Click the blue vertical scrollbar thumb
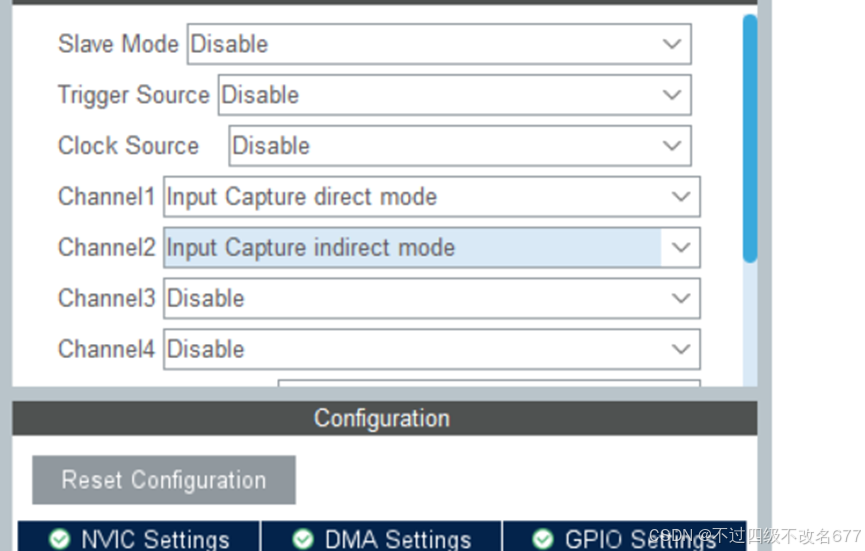Image resolution: width=865 pixels, height=551 pixels. click(750, 138)
